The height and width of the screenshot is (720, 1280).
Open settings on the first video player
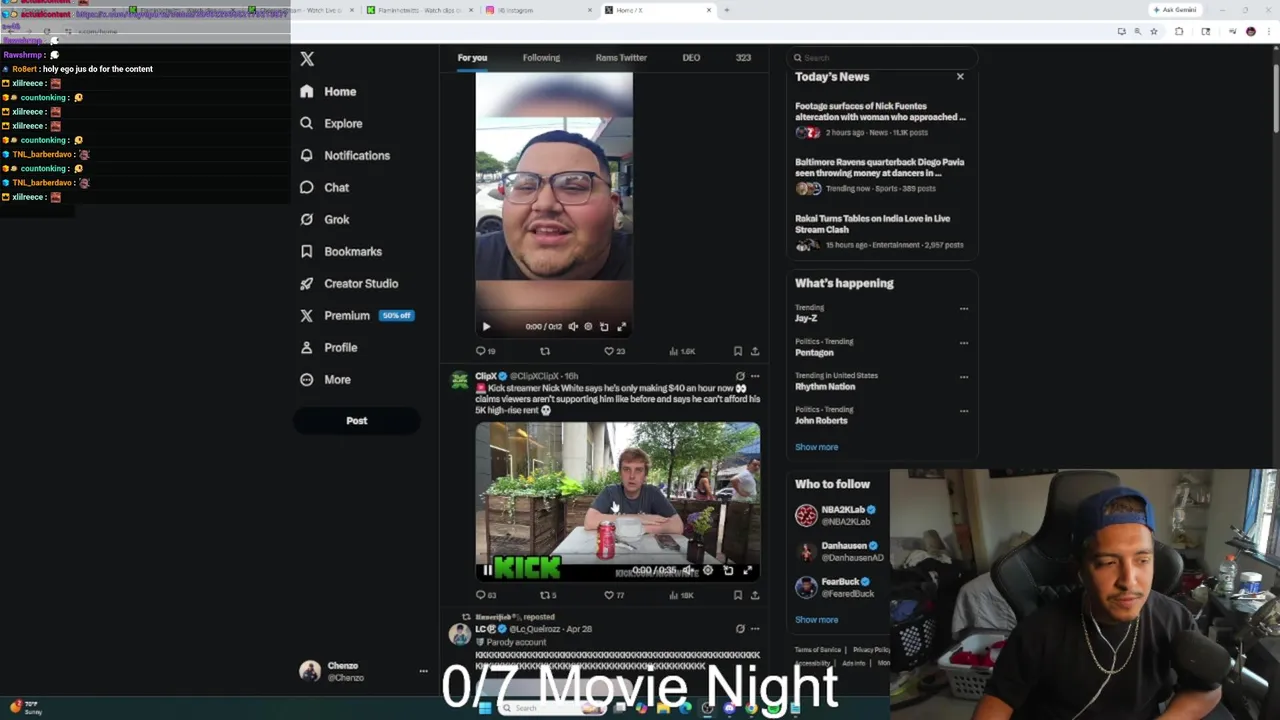pos(588,327)
